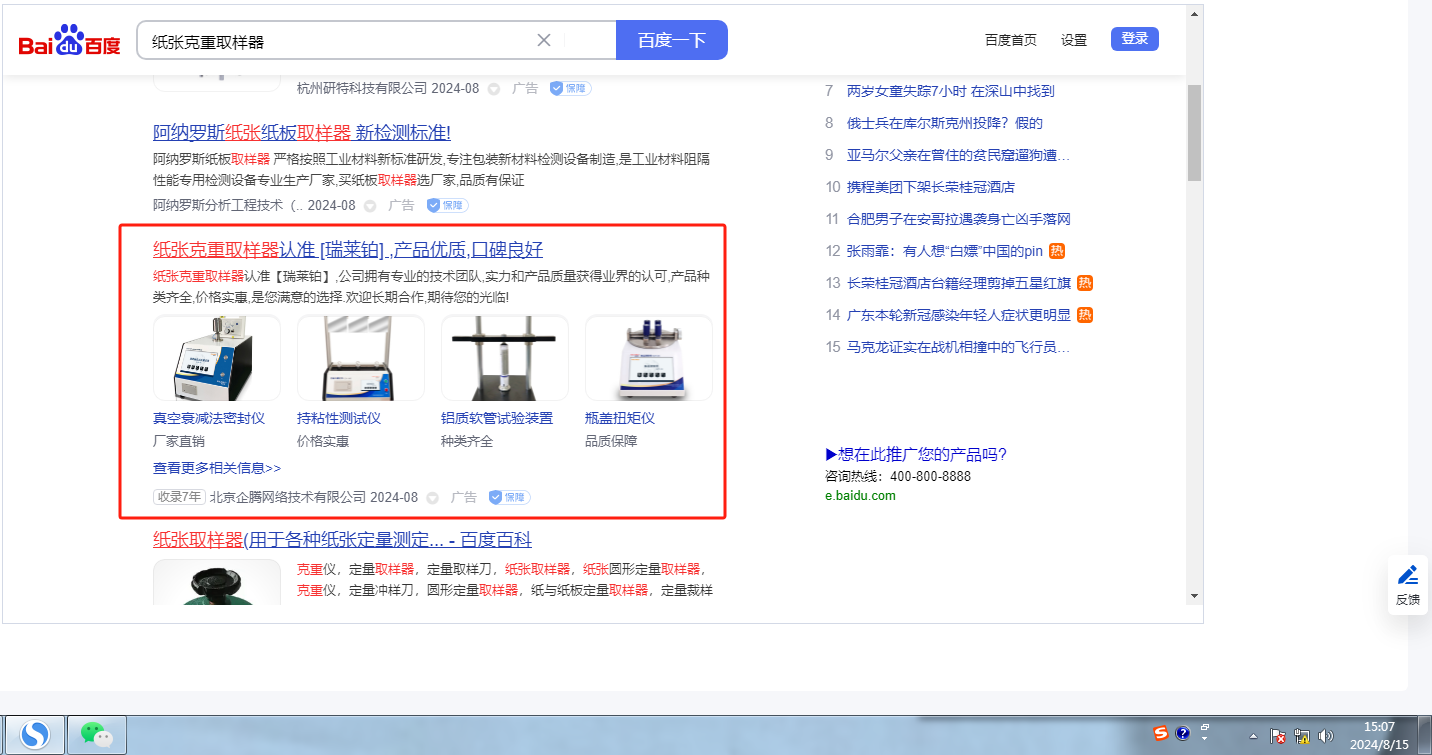1432x755 pixels.
Task: Click the 查看更多相关信息>> link
Action: pos(217,468)
